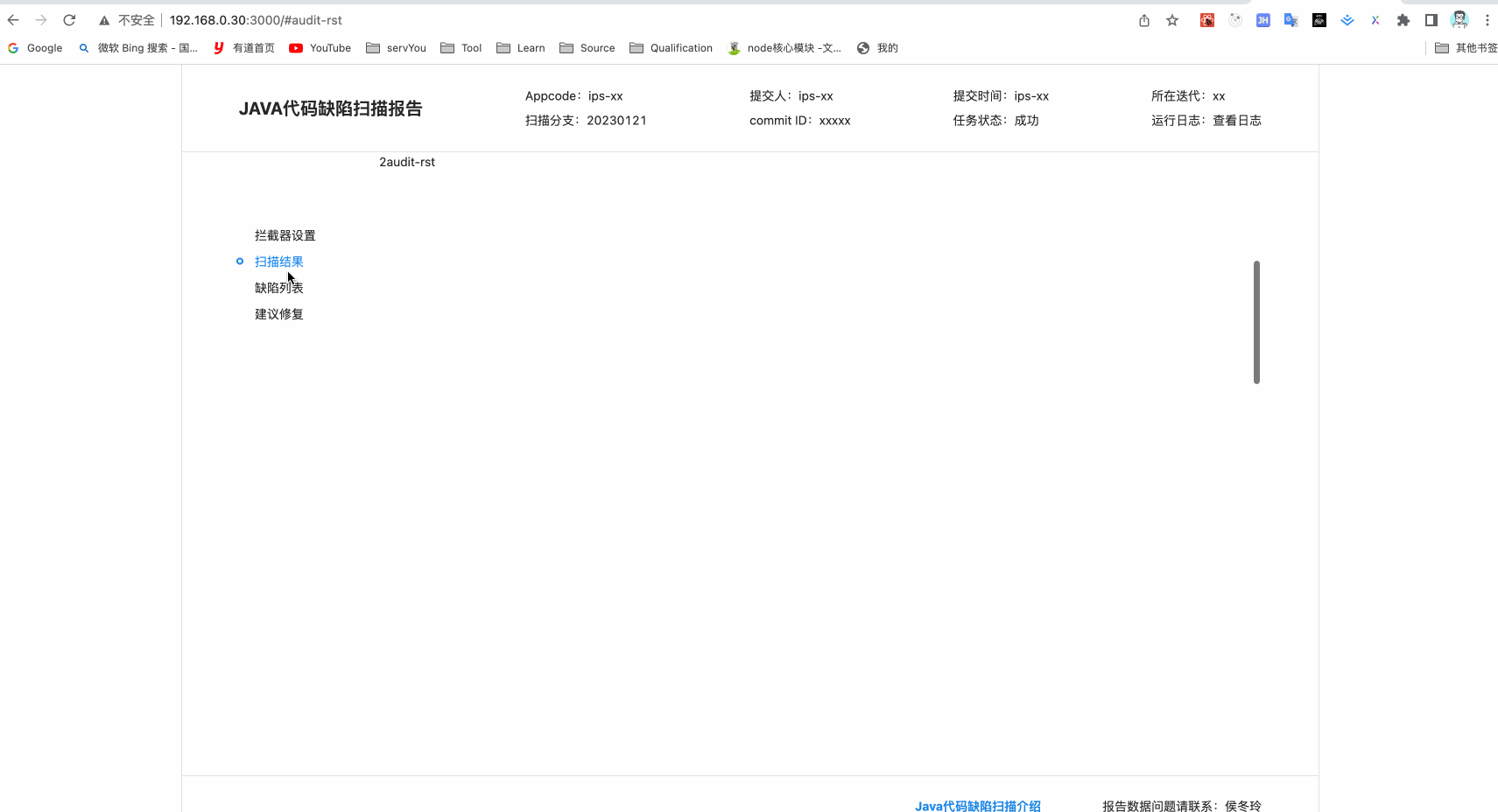Click the blue double-chevron extension icon
Image resolution: width=1498 pixels, height=812 pixels.
click(x=1347, y=20)
